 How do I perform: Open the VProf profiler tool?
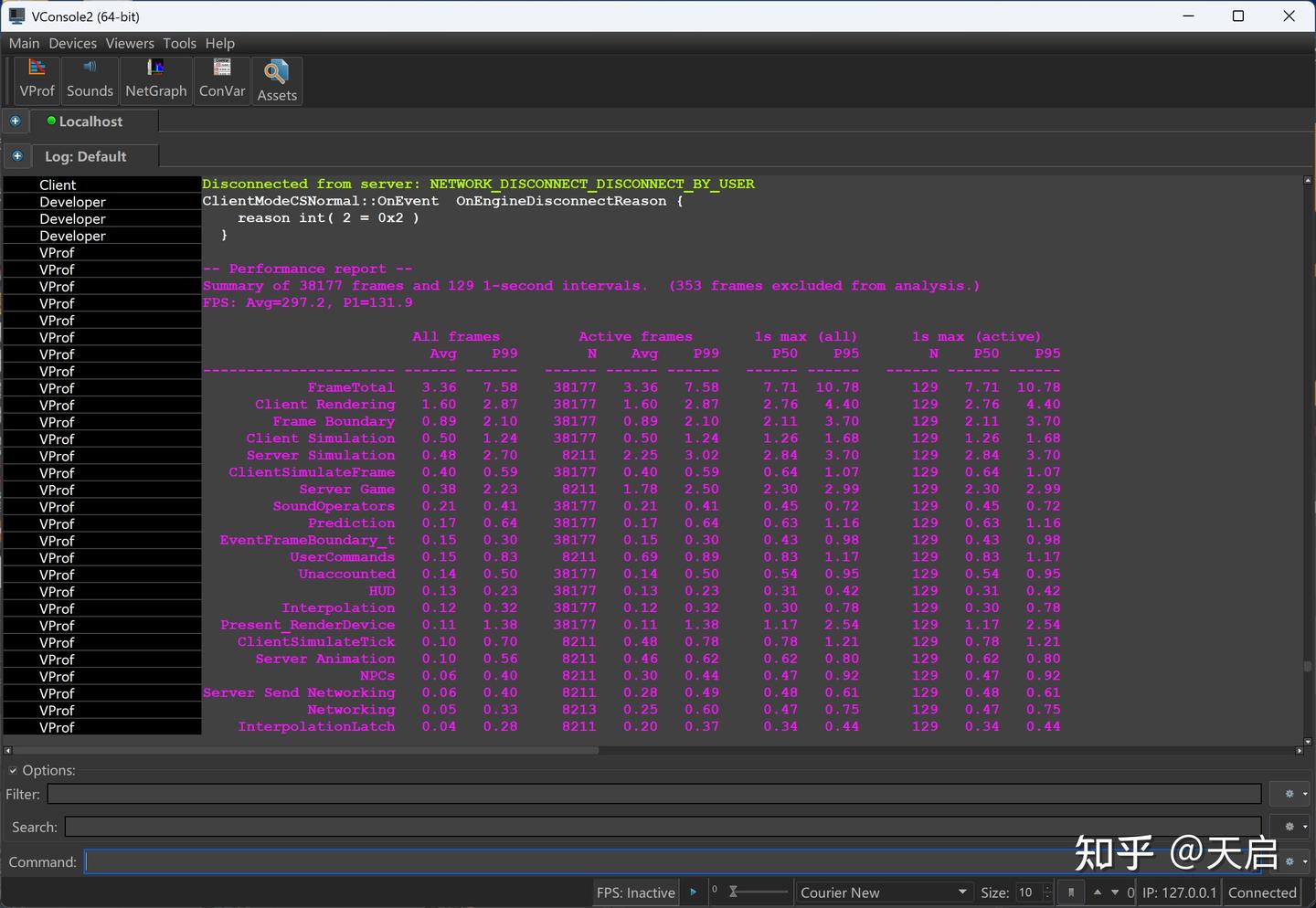point(37,80)
